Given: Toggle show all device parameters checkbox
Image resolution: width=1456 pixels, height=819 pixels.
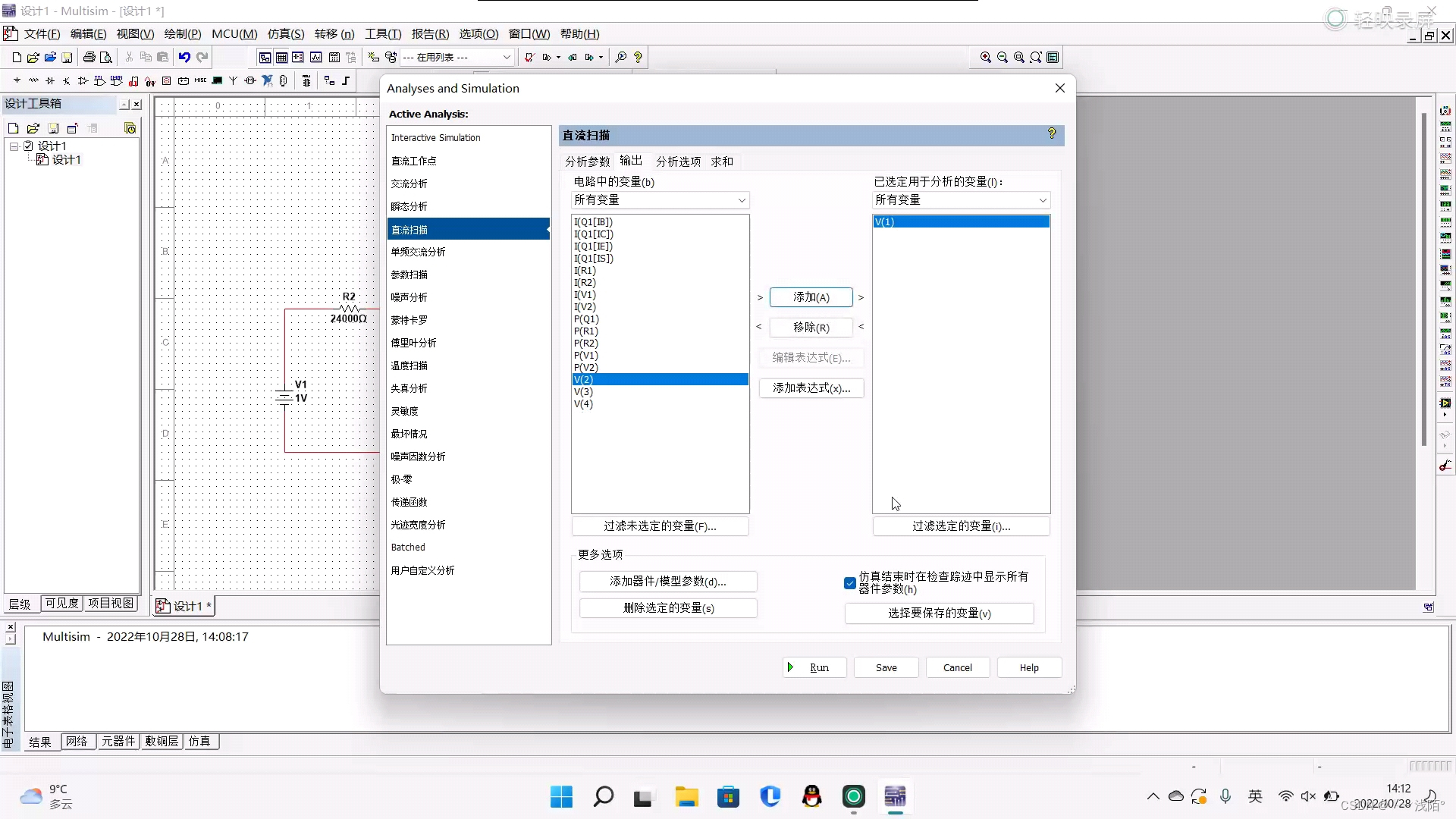Looking at the screenshot, I should coord(850,583).
